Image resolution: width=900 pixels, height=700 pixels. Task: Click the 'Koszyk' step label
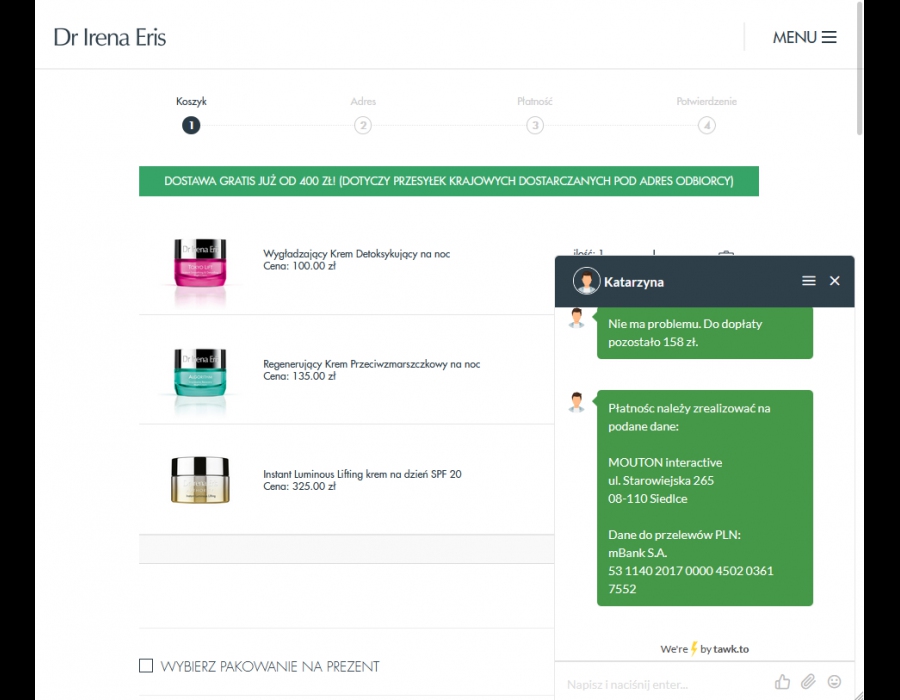tap(191, 102)
